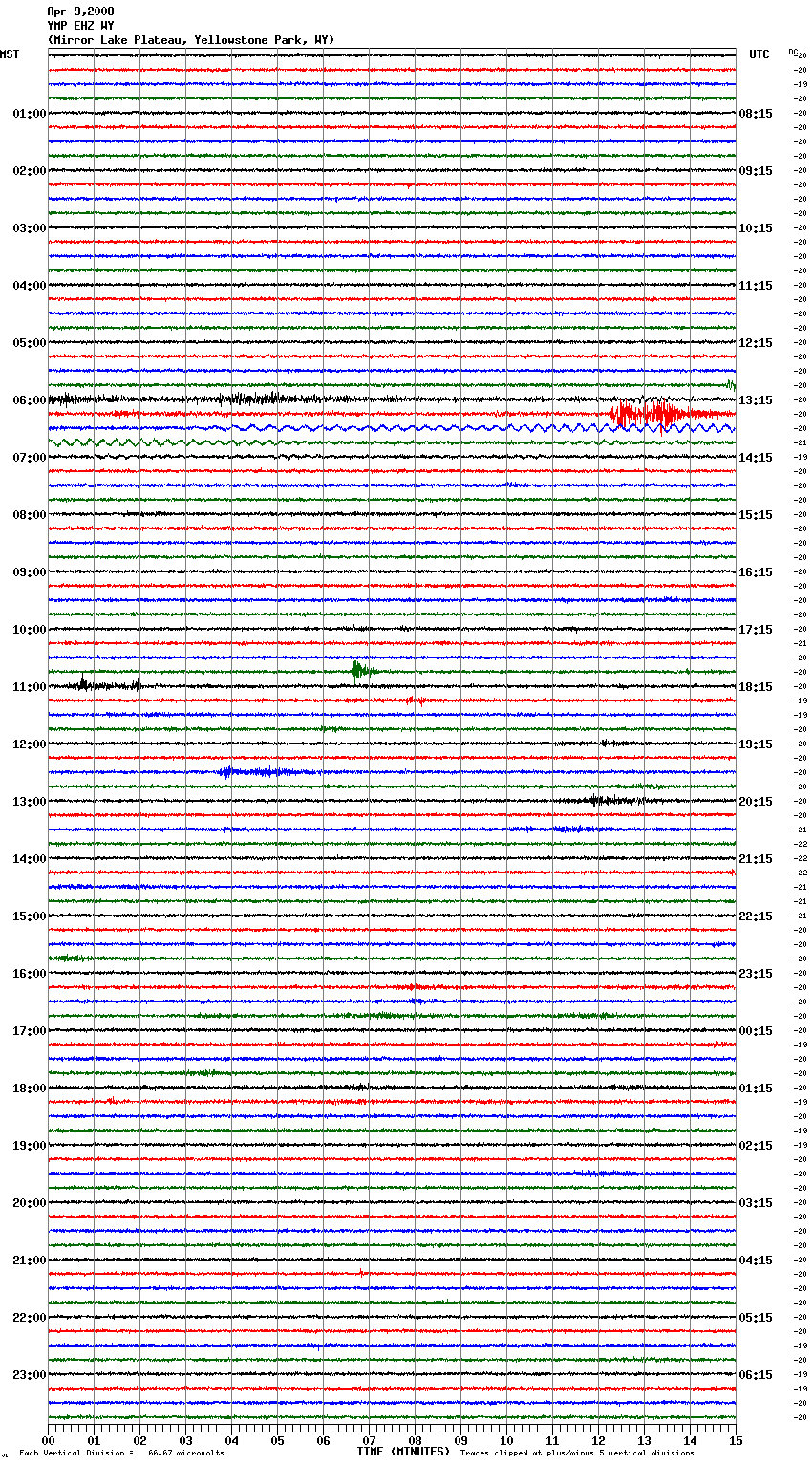Screen dimensions: 812x1466
Task: Click the 14:00 MST time label
Action: coord(30,859)
